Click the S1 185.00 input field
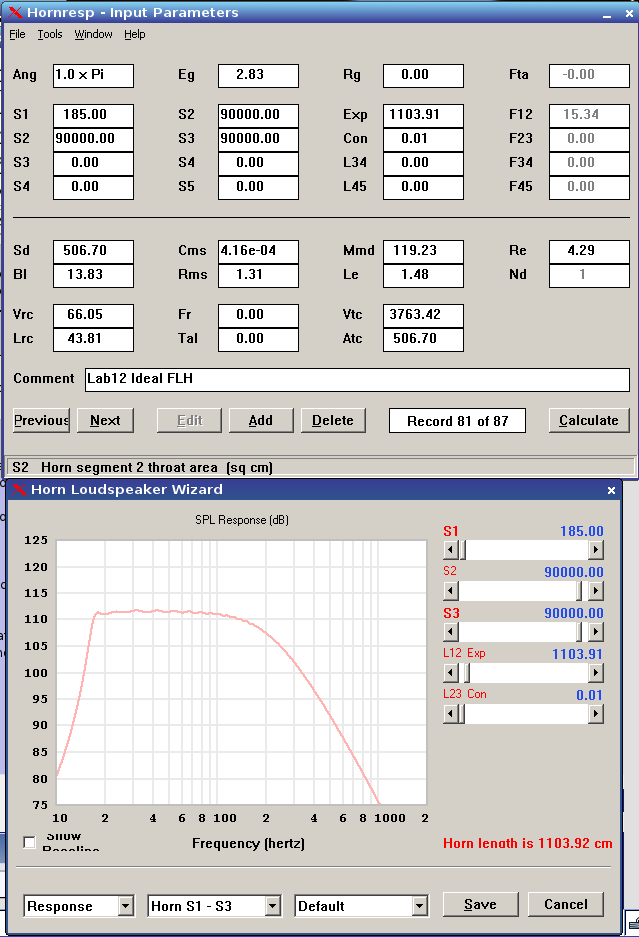The width and height of the screenshot is (639, 937). click(93, 115)
